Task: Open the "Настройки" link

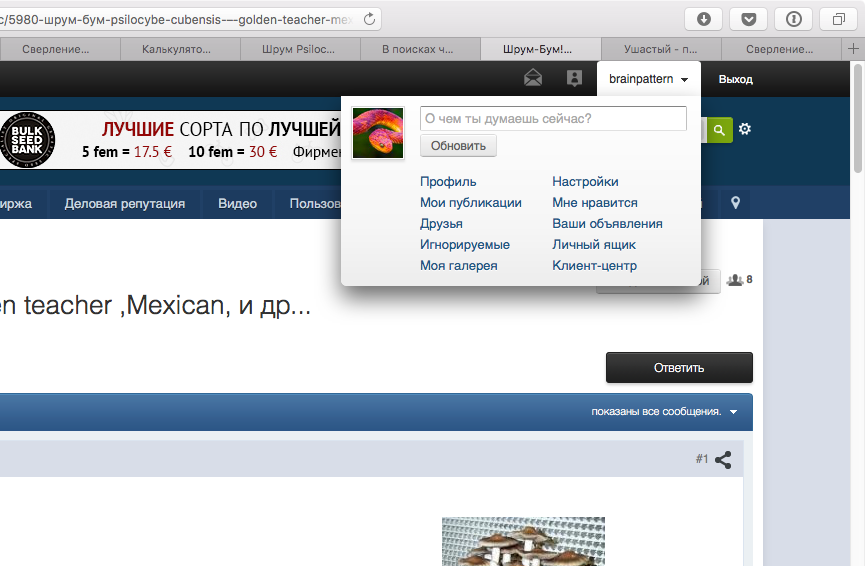Action: [585, 181]
